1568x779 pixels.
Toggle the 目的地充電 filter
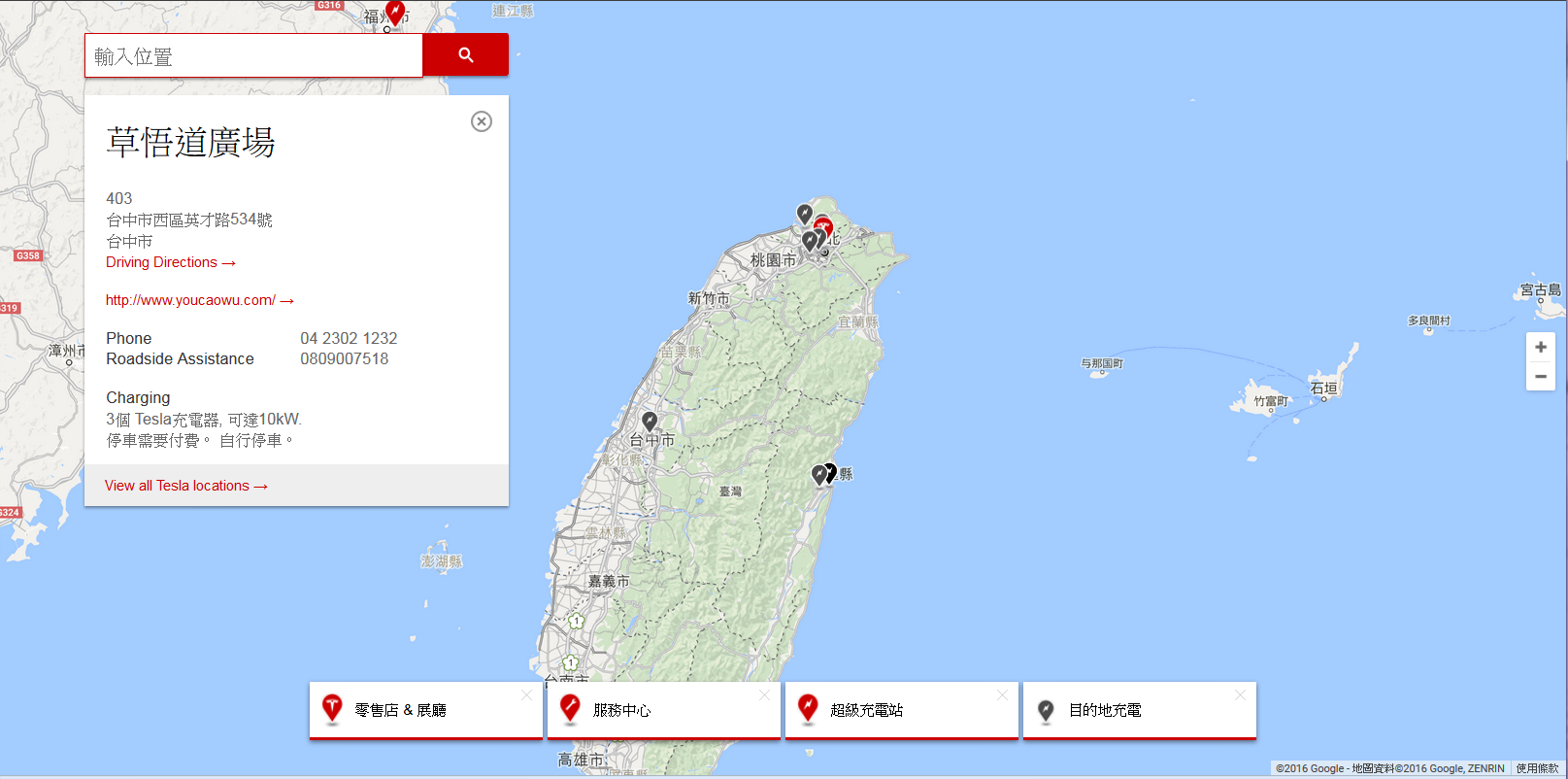click(x=1139, y=710)
